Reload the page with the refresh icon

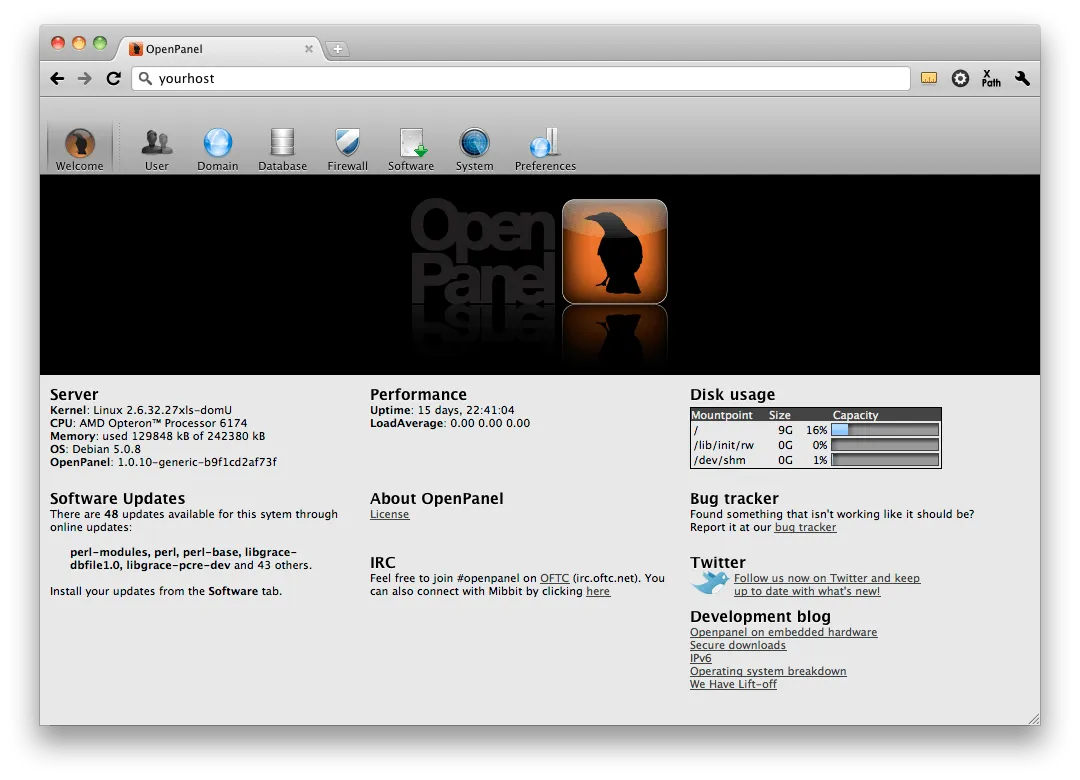pyautogui.click(x=113, y=78)
